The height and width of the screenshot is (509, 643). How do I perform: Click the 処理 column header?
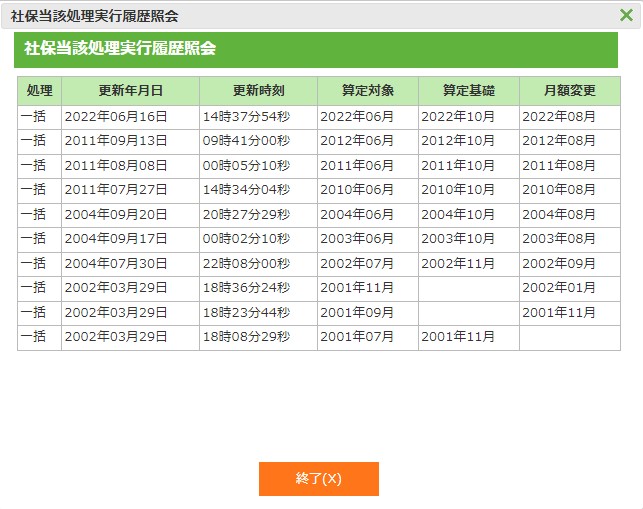click(x=39, y=91)
